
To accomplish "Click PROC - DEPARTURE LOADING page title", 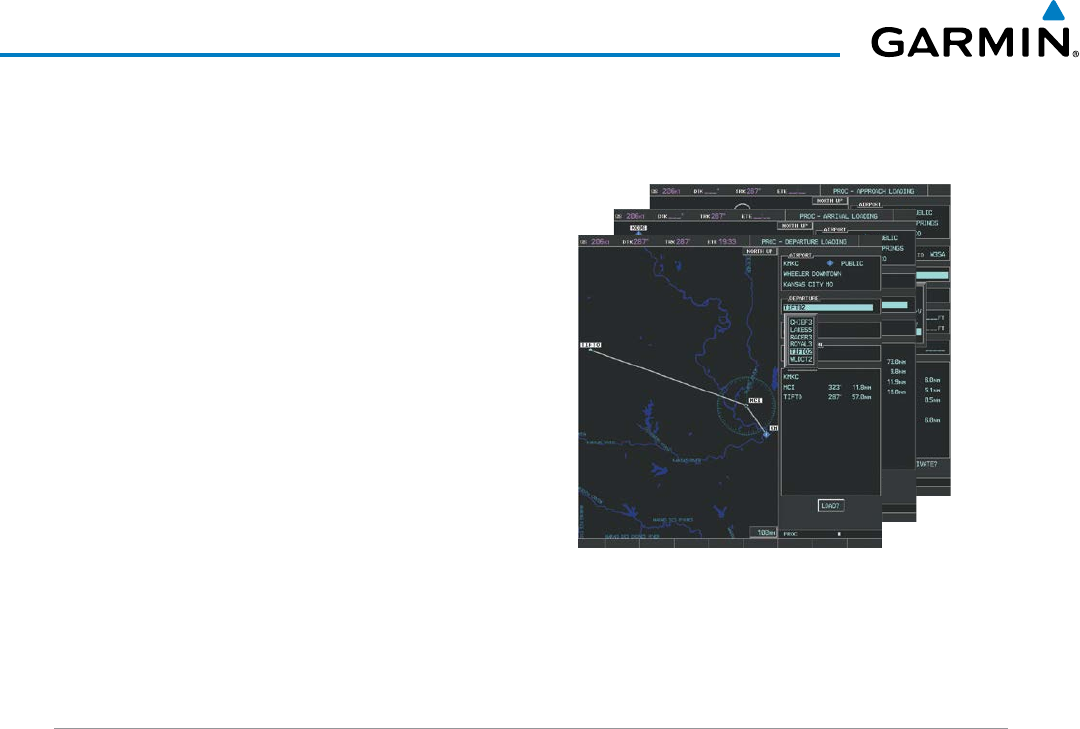I will point(804,242).
